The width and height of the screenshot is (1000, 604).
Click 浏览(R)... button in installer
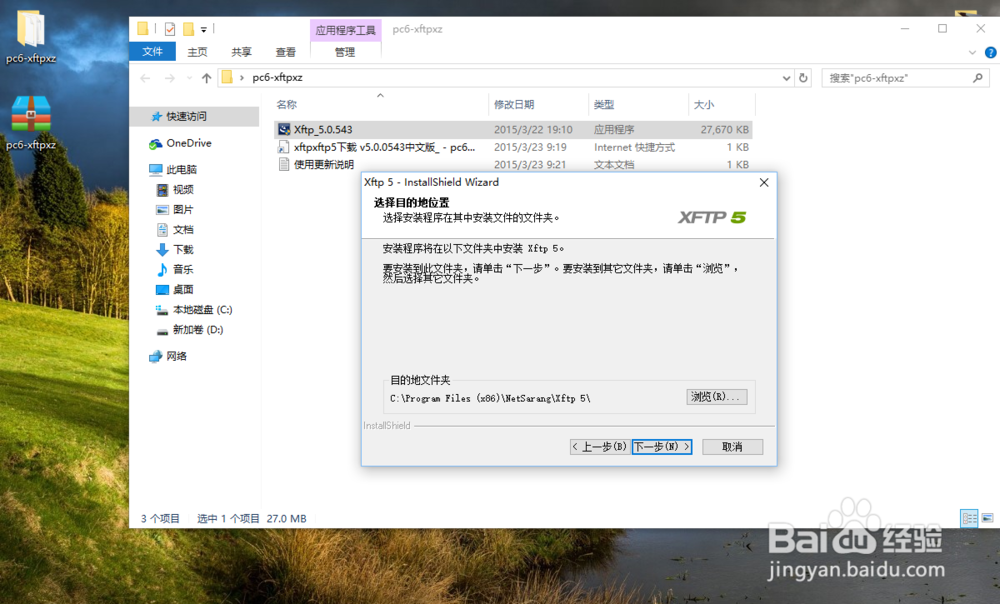pyautogui.click(x=717, y=397)
